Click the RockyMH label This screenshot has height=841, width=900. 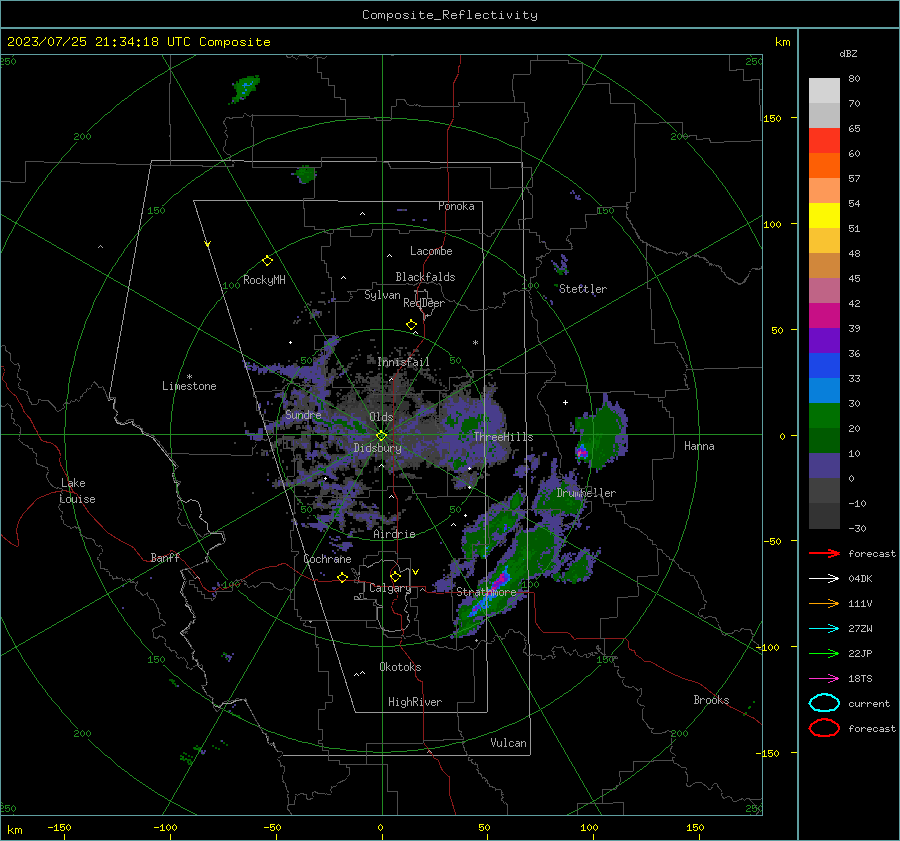[x=264, y=280]
